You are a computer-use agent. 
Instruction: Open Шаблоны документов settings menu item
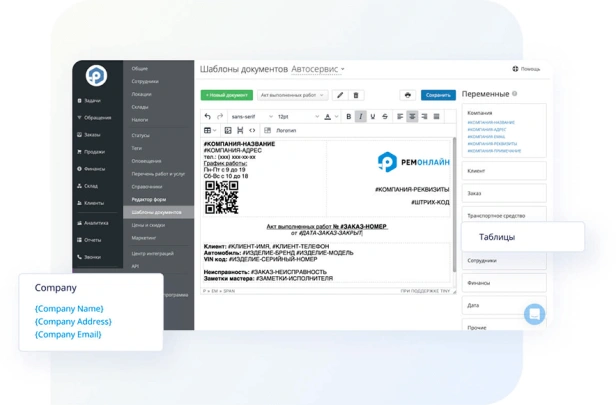tap(156, 212)
